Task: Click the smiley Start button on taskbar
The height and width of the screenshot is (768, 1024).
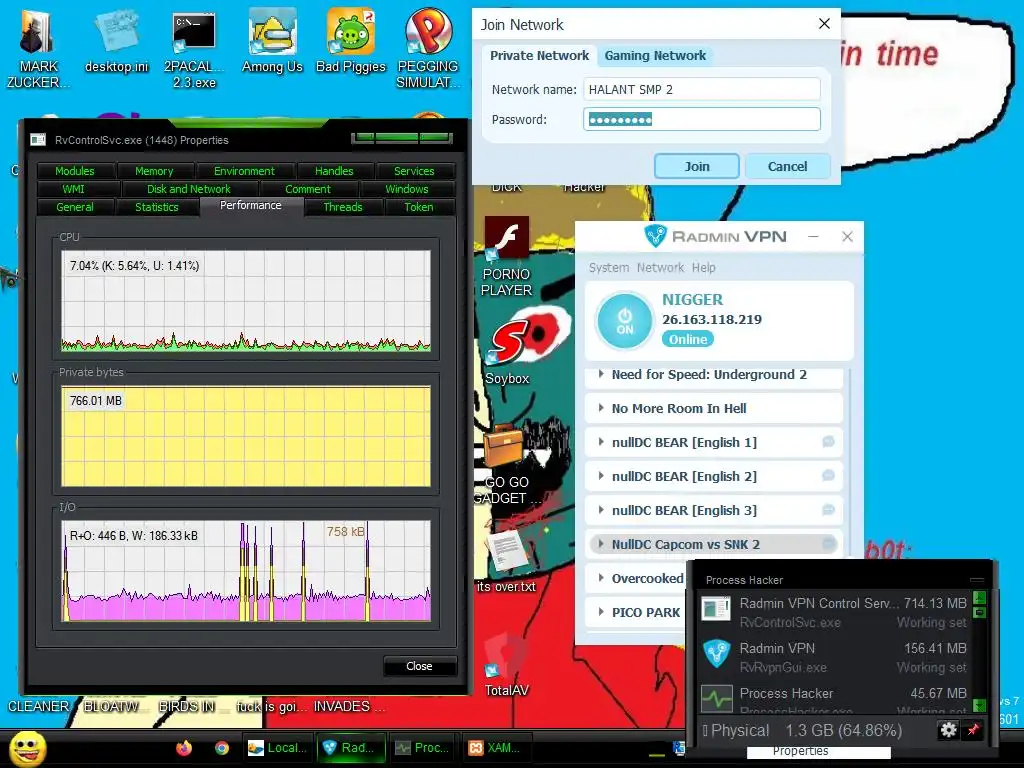Action: (28, 748)
